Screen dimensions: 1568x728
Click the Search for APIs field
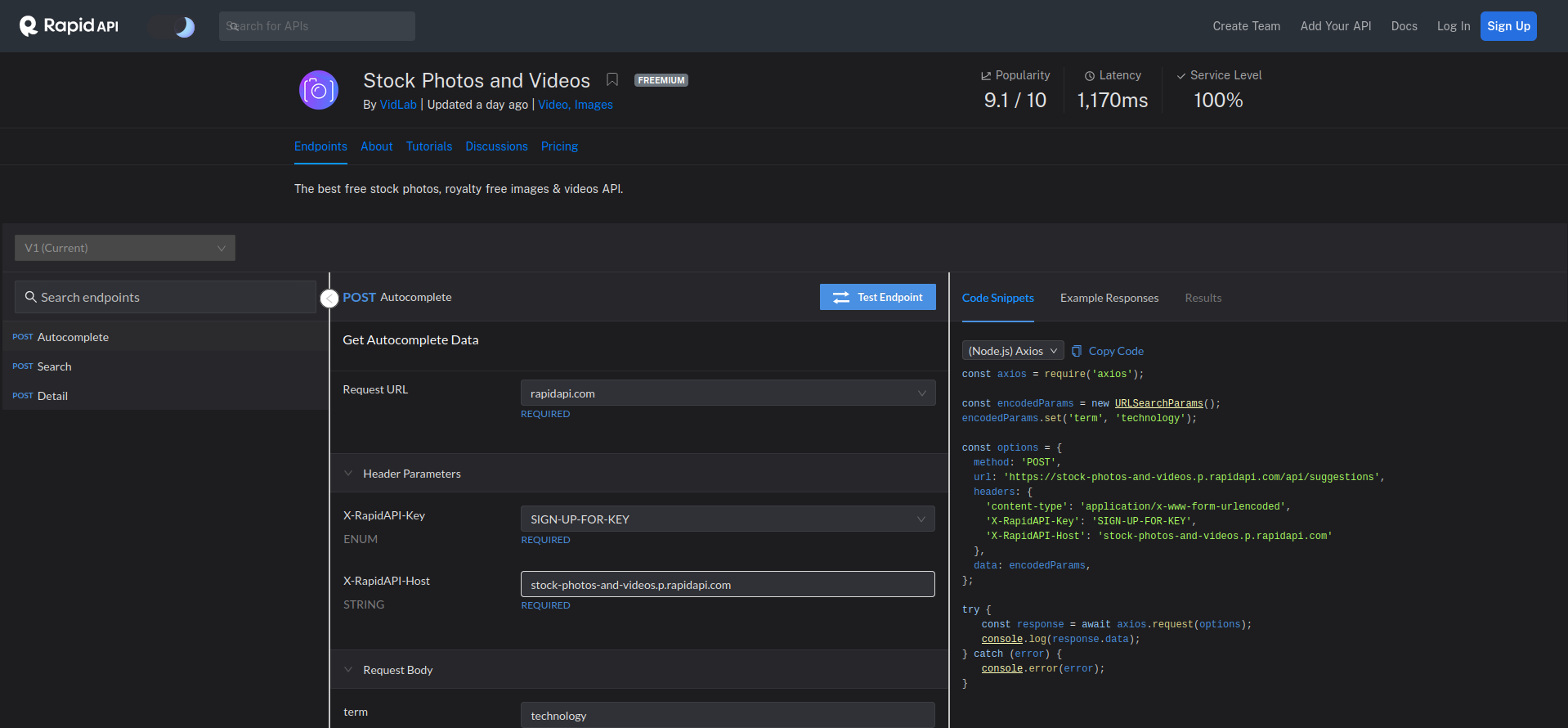317,26
